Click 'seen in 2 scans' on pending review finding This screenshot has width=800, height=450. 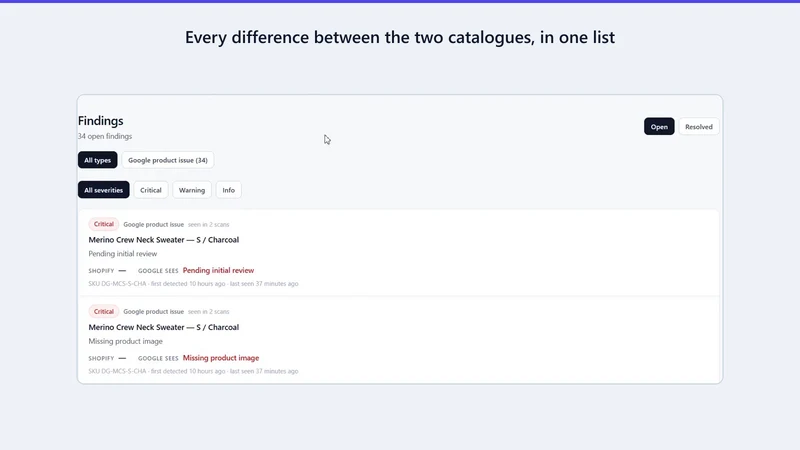[x=208, y=224]
